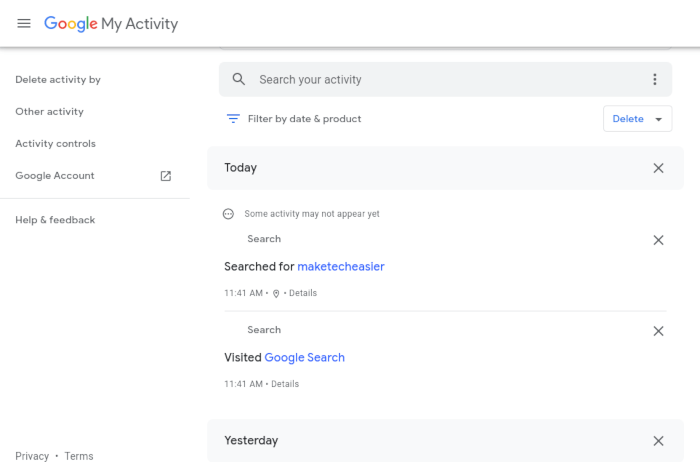The width and height of the screenshot is (700, 462).
Task: Click the filter lines icon
Action: [x=233, y=119]
